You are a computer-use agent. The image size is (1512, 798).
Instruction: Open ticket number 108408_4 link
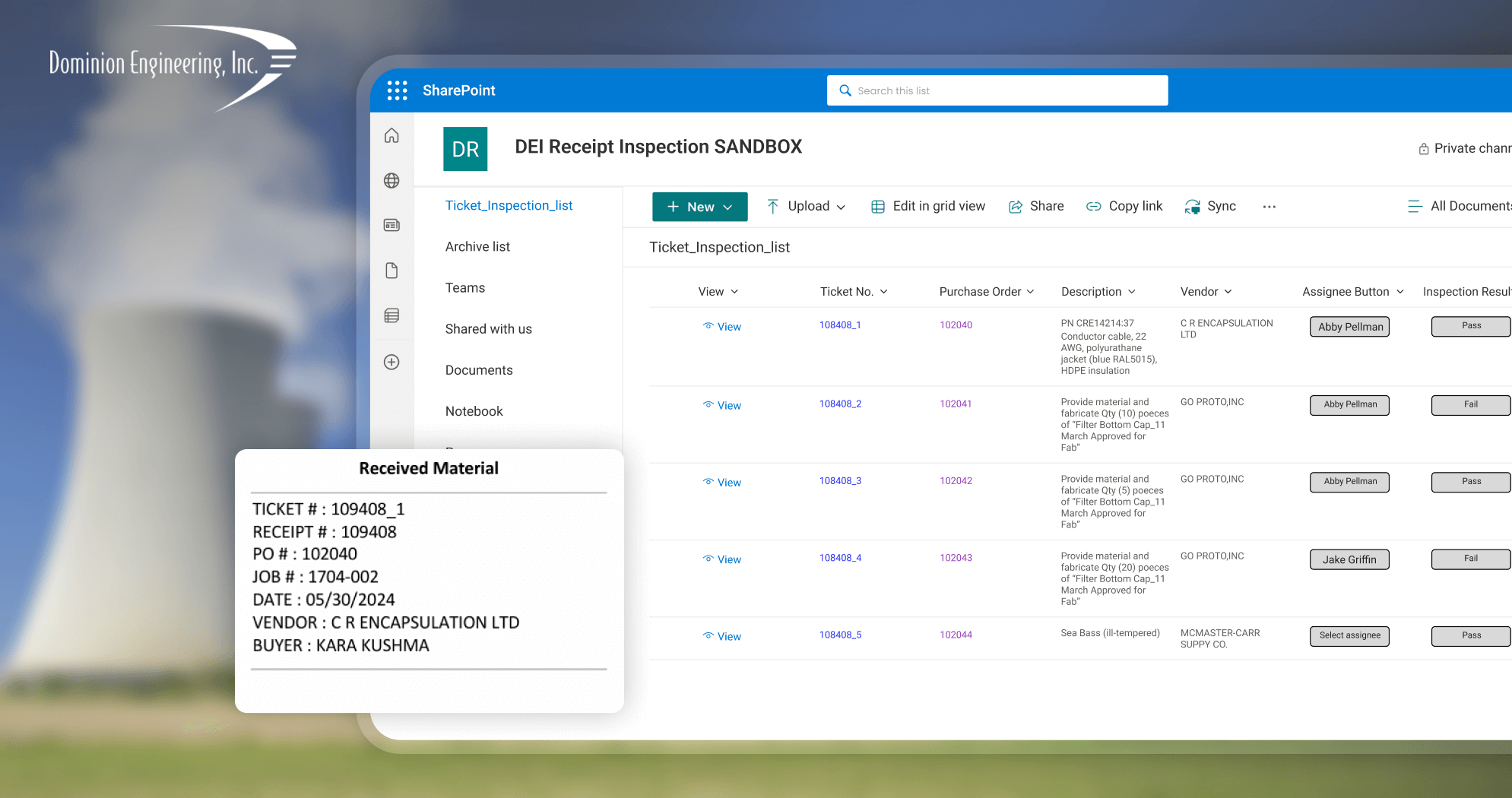840,558
